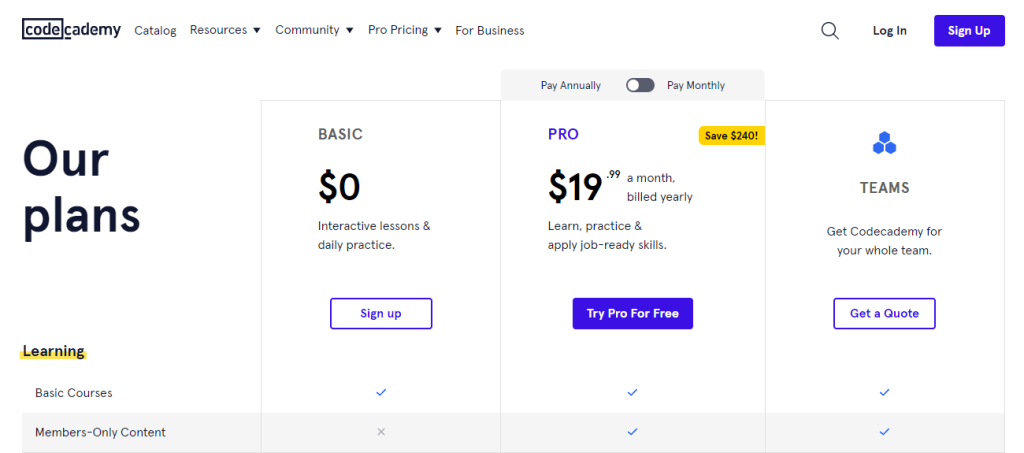Expand the Resources dropdown

coord(225,30)
